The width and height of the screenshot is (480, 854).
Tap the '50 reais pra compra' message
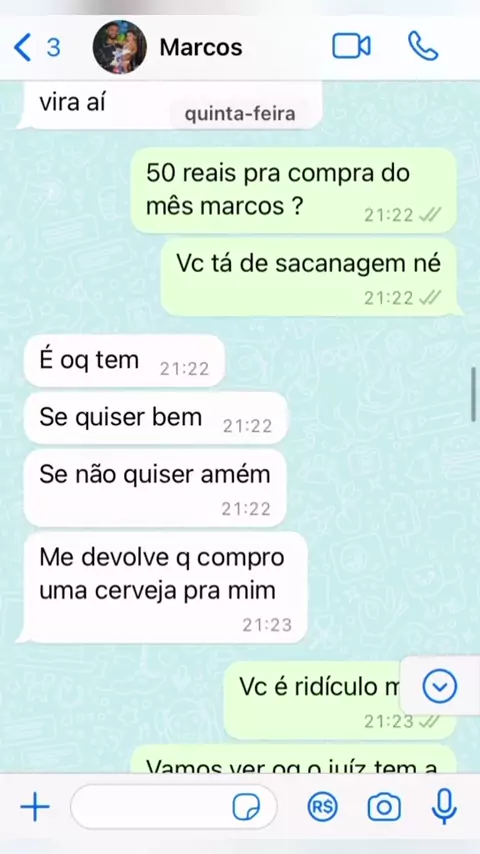tap(294, 190)
